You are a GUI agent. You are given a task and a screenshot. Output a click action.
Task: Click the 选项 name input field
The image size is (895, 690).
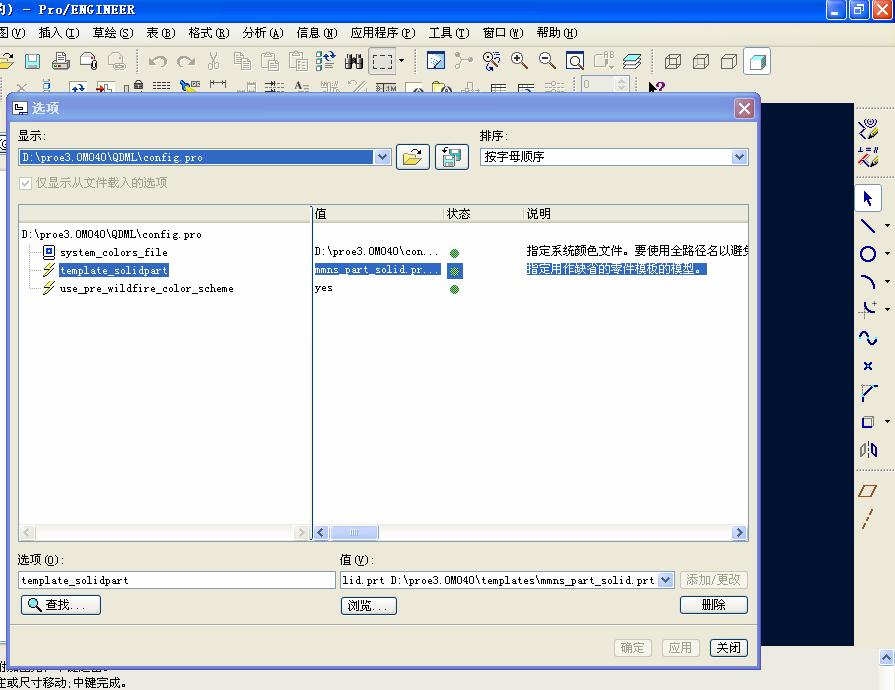176,580
